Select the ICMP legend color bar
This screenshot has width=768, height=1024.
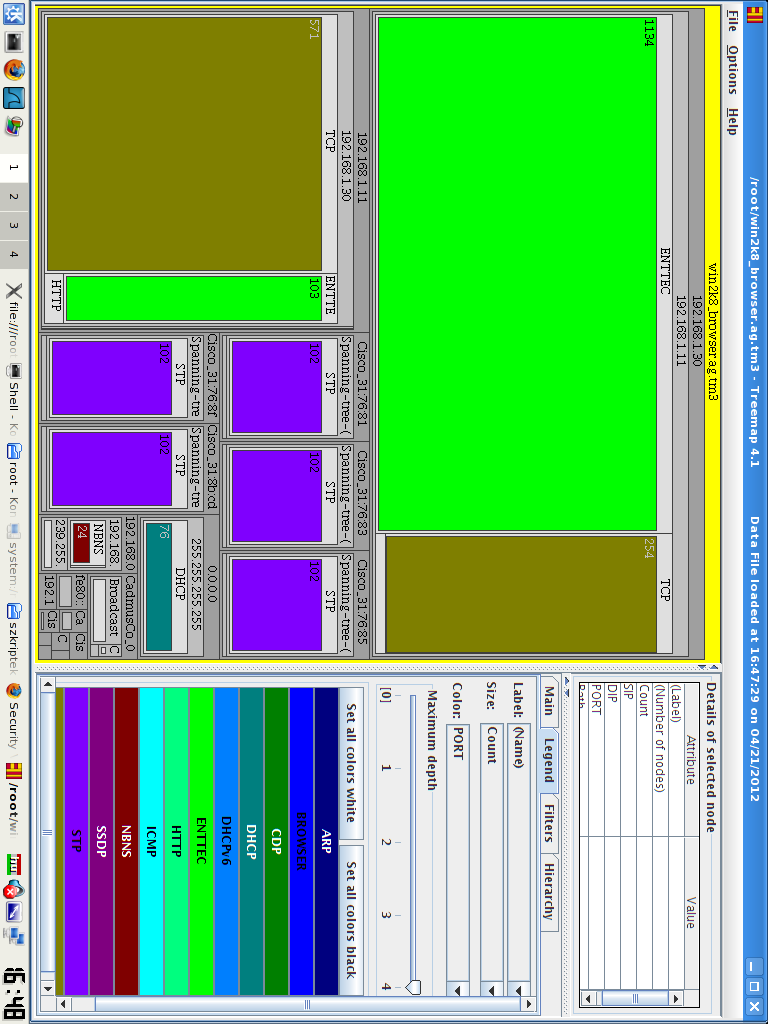click(152, 840)
